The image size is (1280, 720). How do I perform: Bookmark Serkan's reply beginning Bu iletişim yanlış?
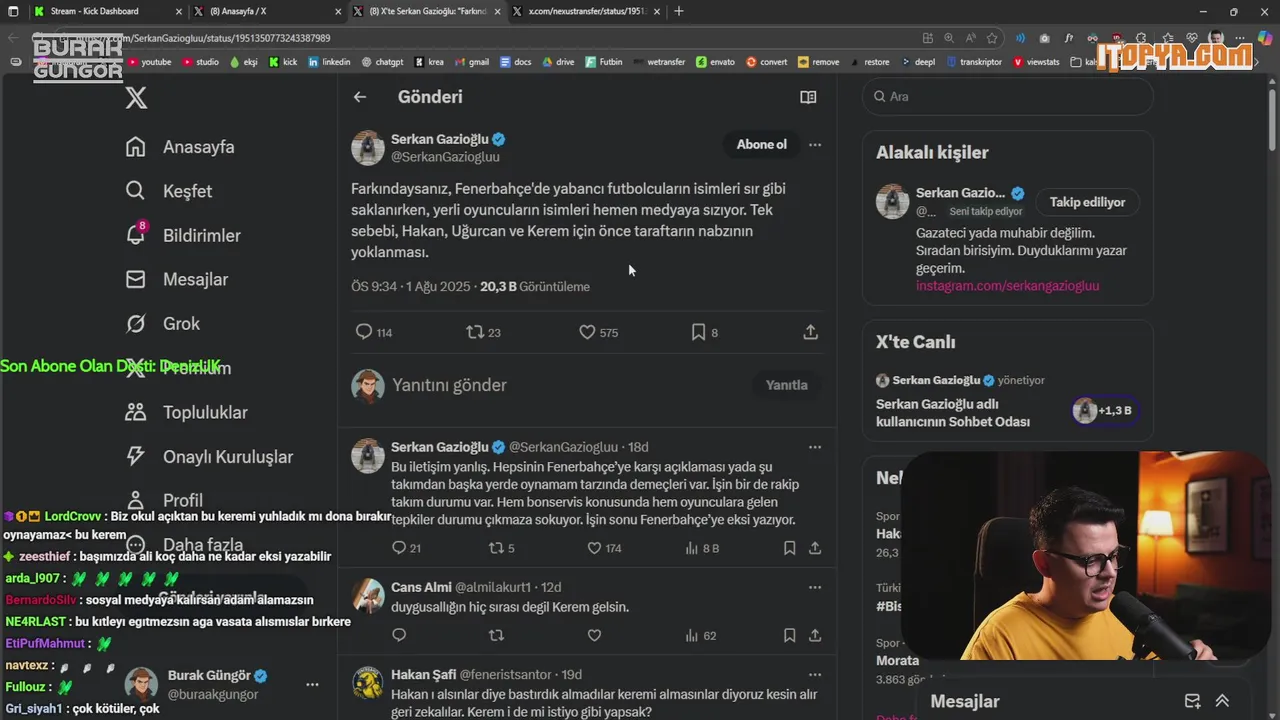tap(789, 548)
